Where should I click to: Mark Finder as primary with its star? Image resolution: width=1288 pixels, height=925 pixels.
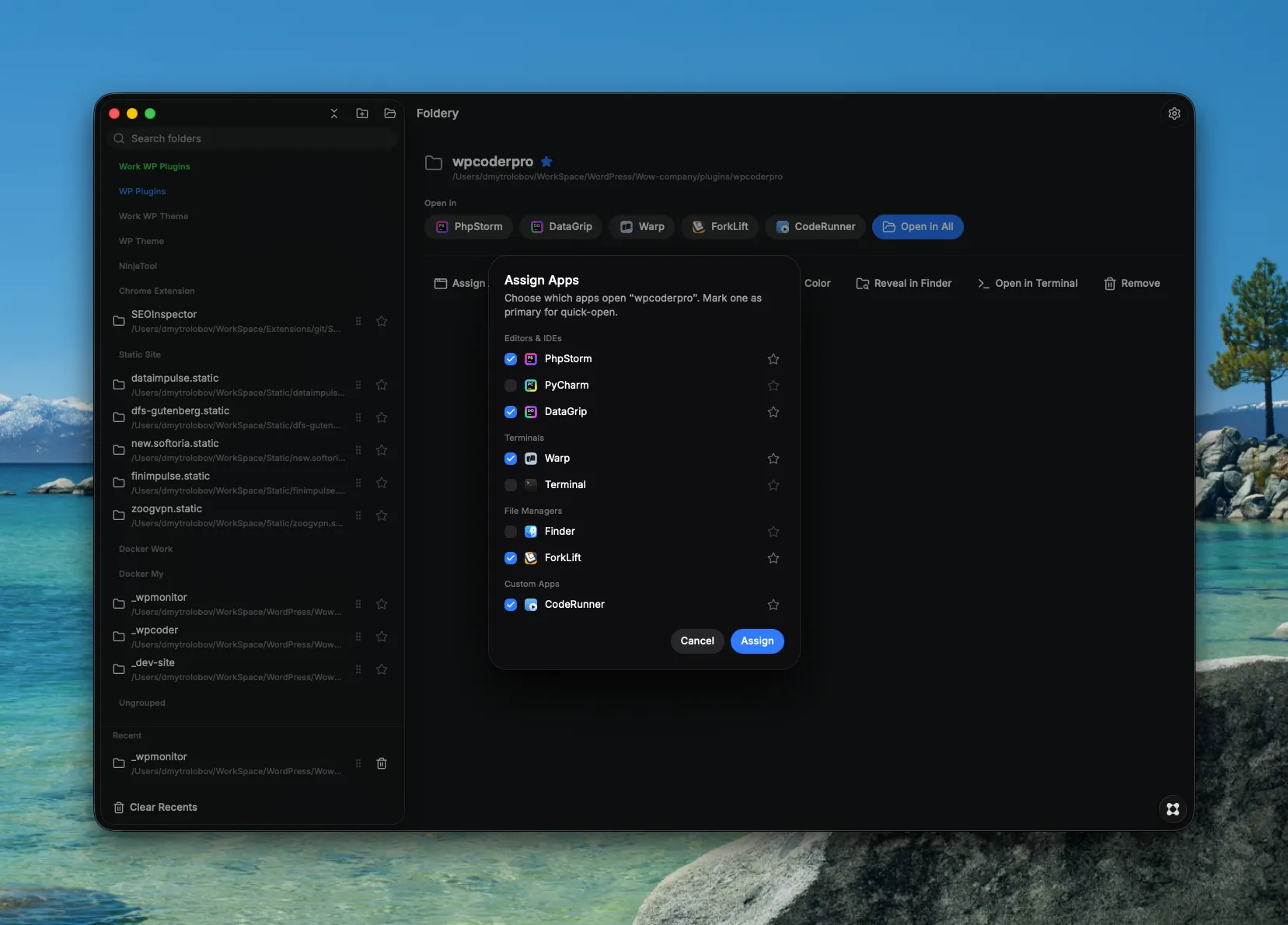point(773,532)
